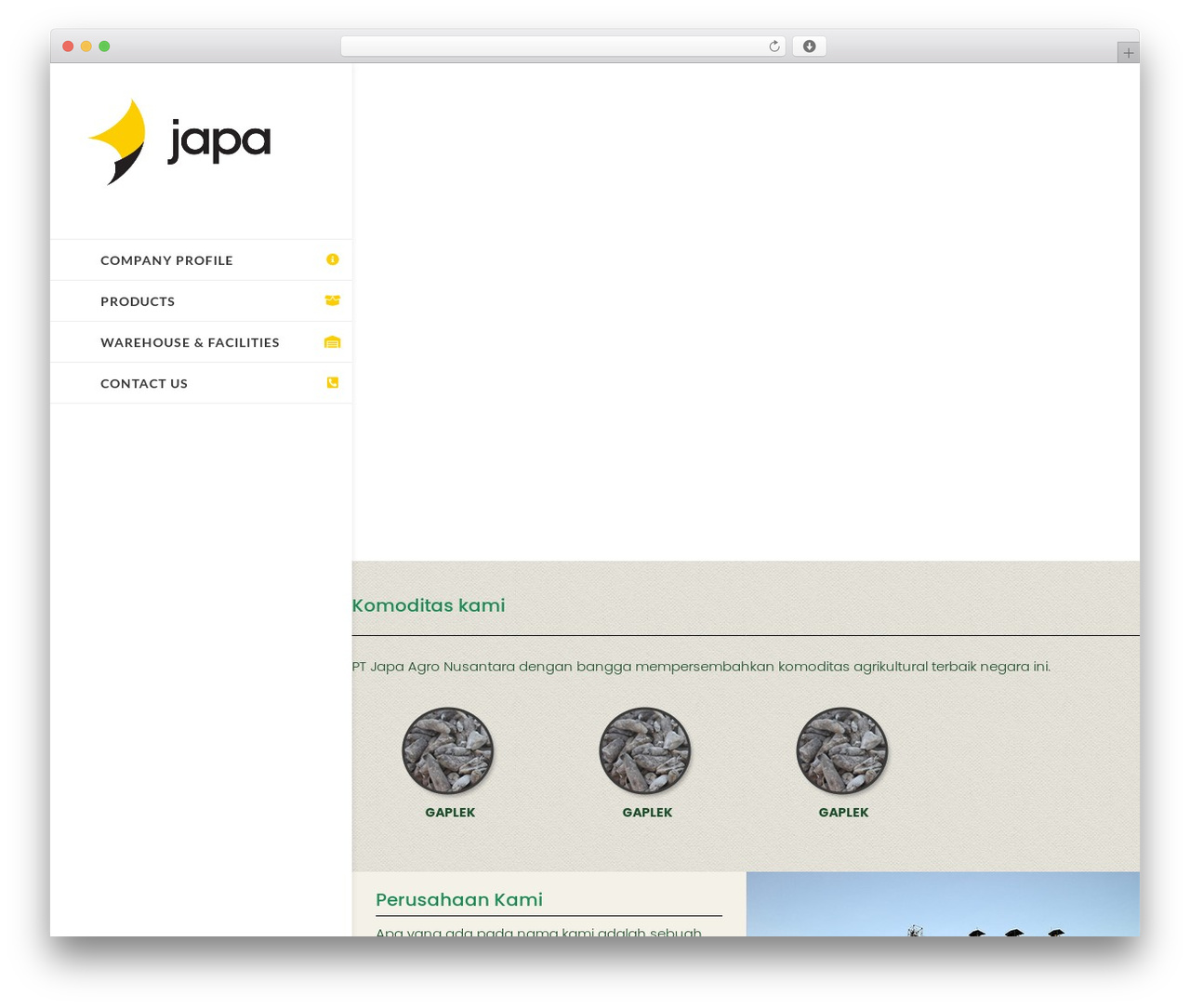Click the PT Japa Agro Nusantara description text
Viewport: 1190px width, 1008px height.
coord(701,666)
